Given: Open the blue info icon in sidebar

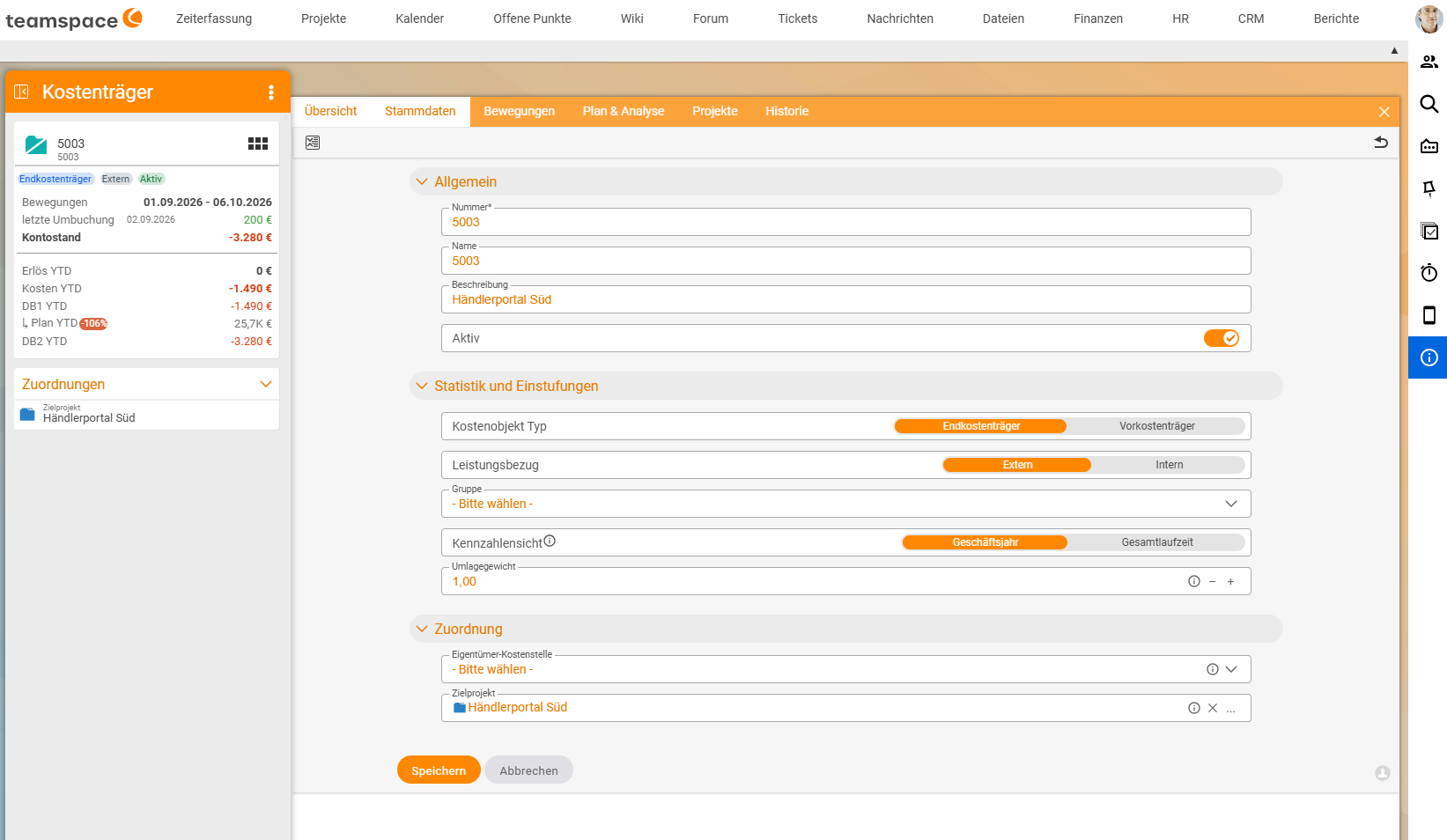Looking at the screenshot, I should [x=1429, y=357].
